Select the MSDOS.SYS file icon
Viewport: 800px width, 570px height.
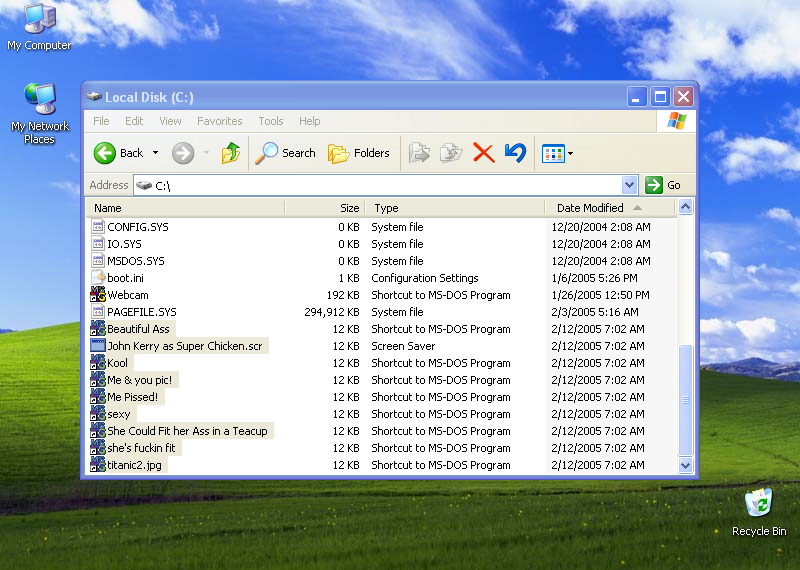tap(98, 261)
